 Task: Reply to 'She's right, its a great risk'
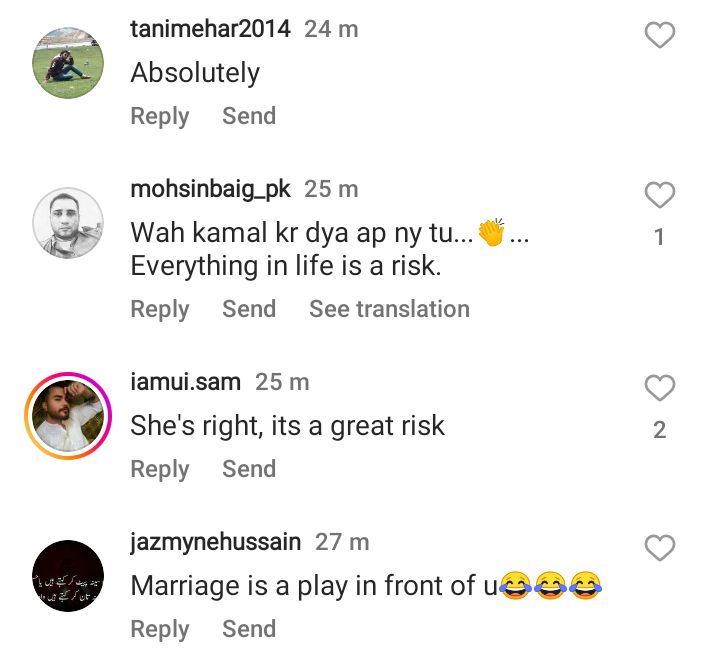tap(159, 469)
